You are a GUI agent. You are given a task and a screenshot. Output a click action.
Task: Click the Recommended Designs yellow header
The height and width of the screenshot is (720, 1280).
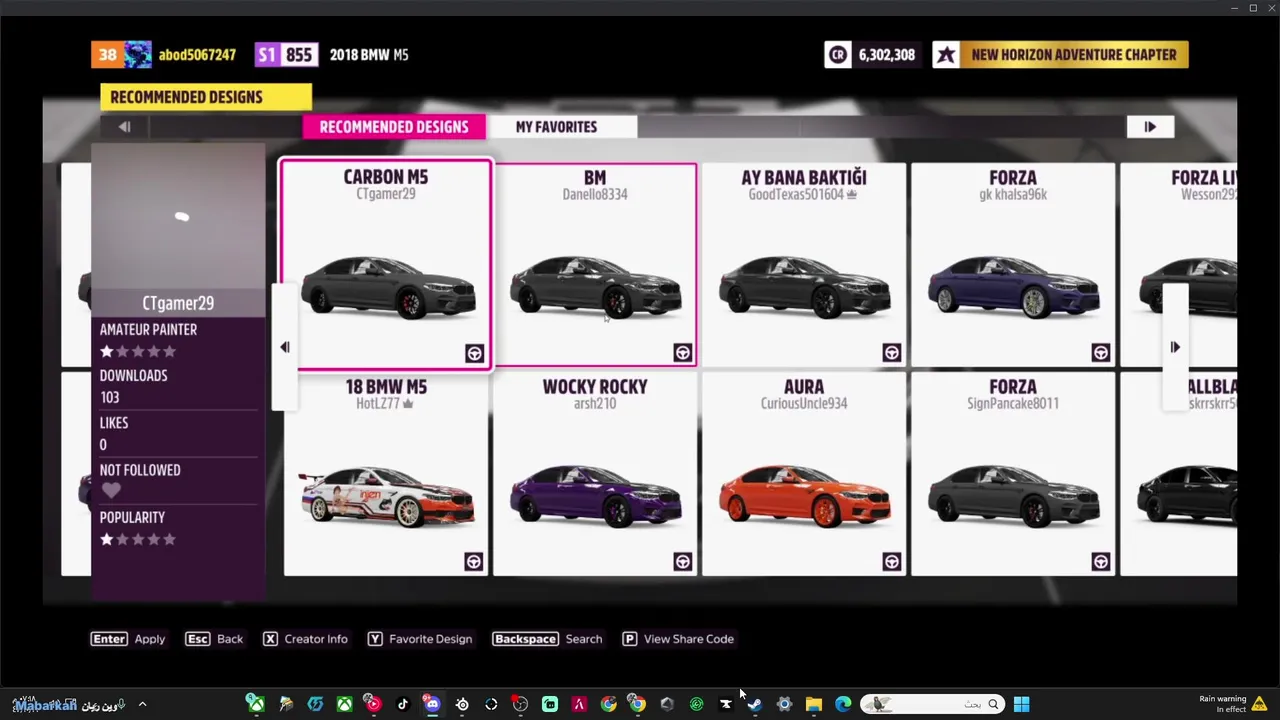tap(206, 97)
